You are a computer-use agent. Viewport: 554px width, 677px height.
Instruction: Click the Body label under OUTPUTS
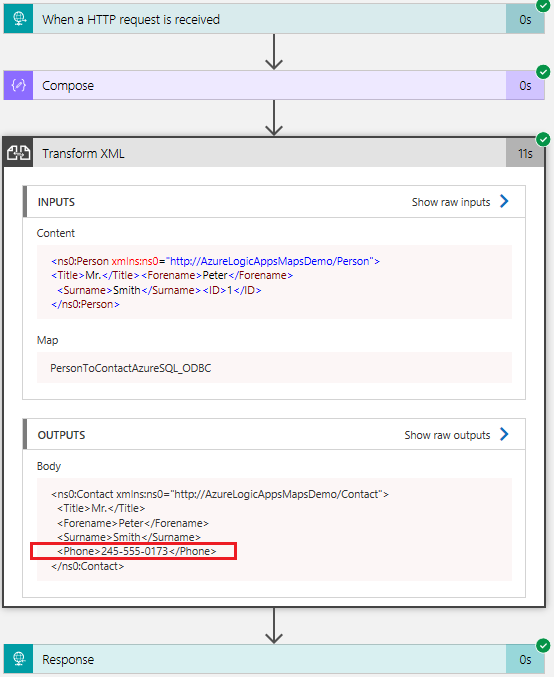pos(49,466)
